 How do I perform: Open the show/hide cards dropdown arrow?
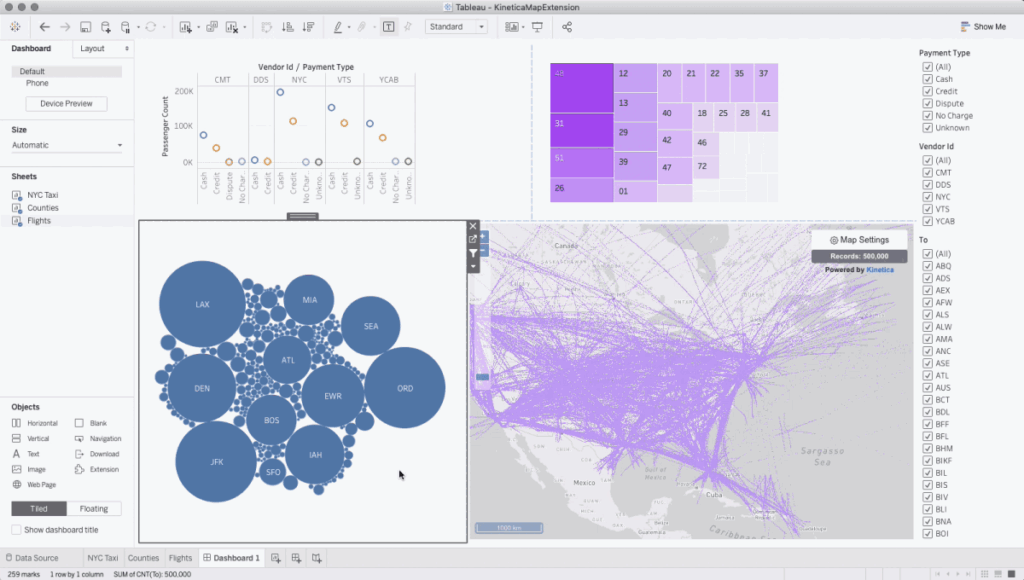[x=523, y=27]
